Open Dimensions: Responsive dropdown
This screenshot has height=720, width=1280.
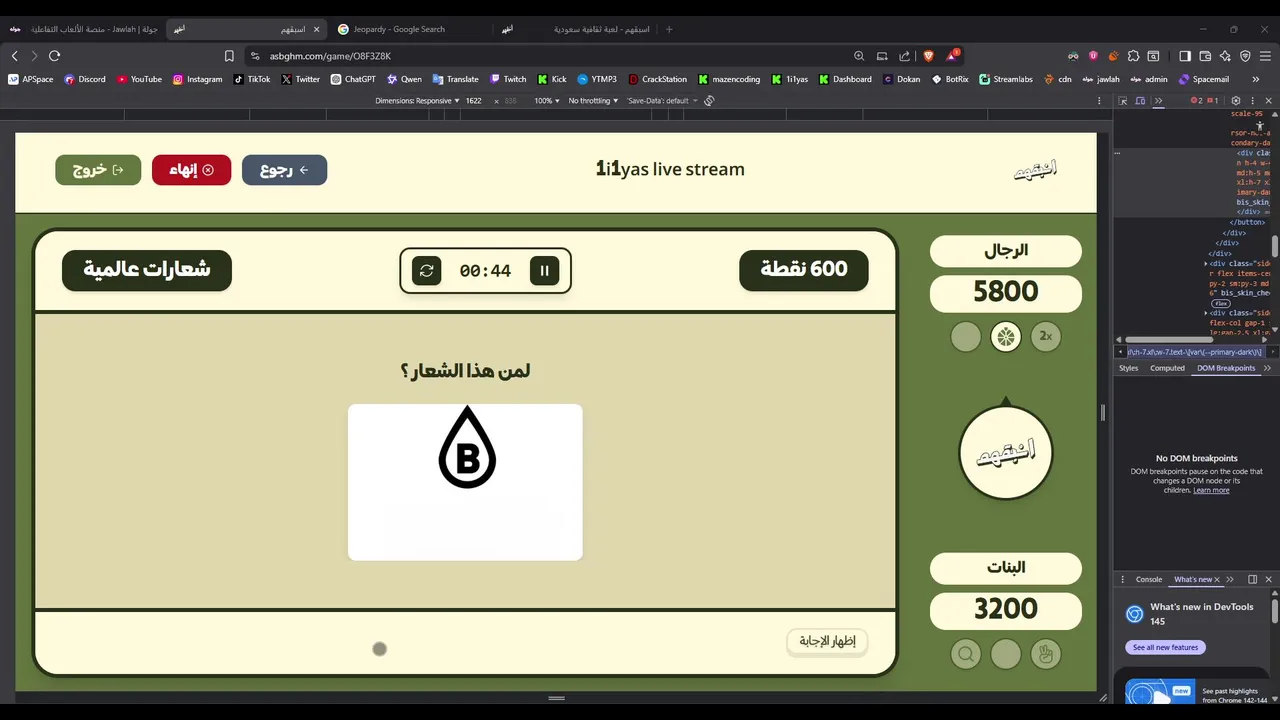click(417, 101)
